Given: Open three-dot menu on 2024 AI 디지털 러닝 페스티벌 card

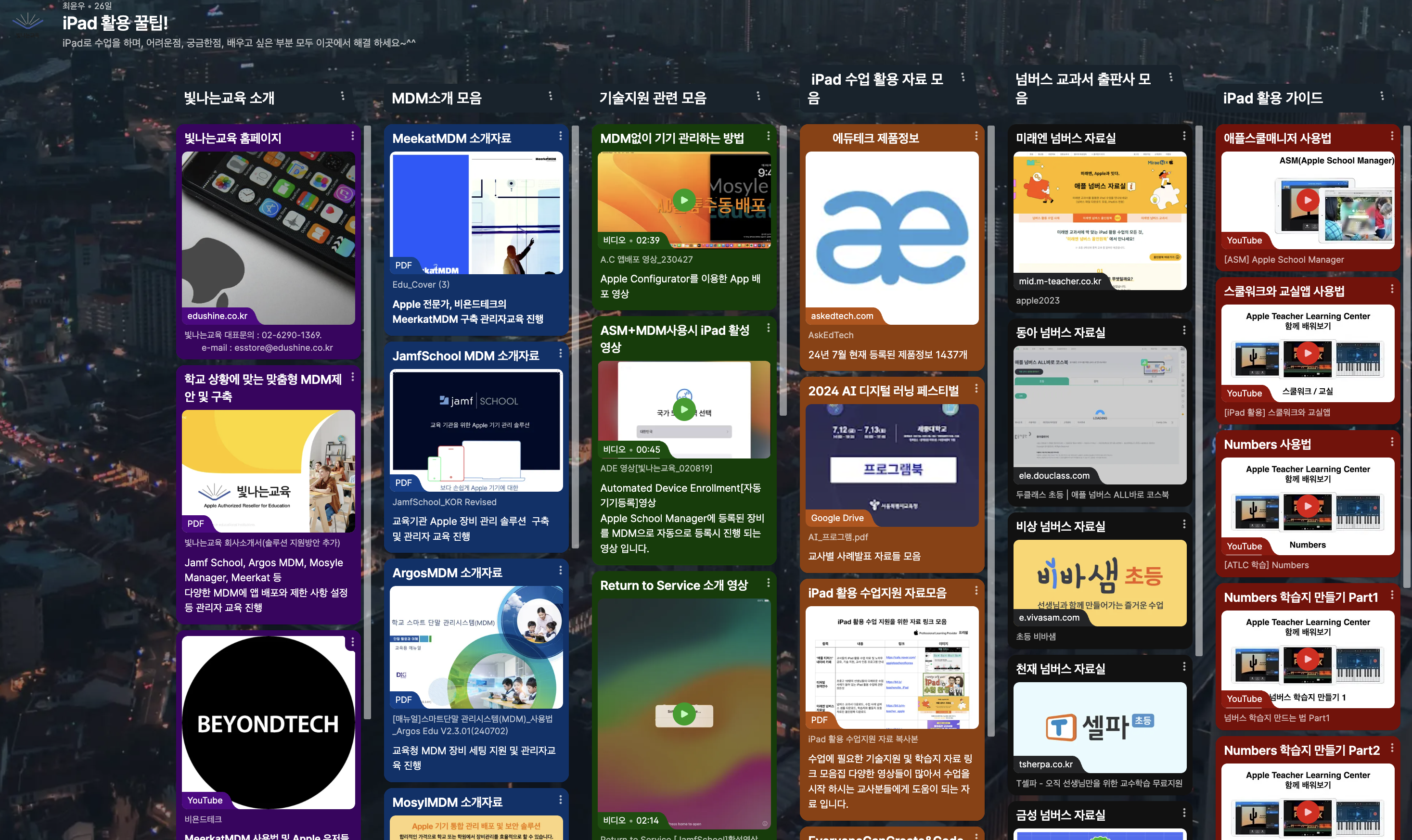Looking at the screenshot, I should (976, 388).
